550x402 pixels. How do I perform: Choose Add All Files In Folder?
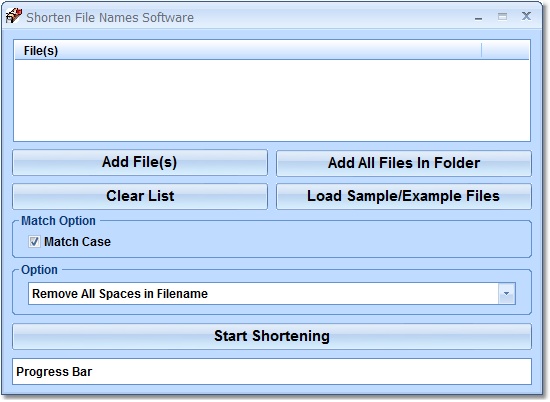point(404,163)
